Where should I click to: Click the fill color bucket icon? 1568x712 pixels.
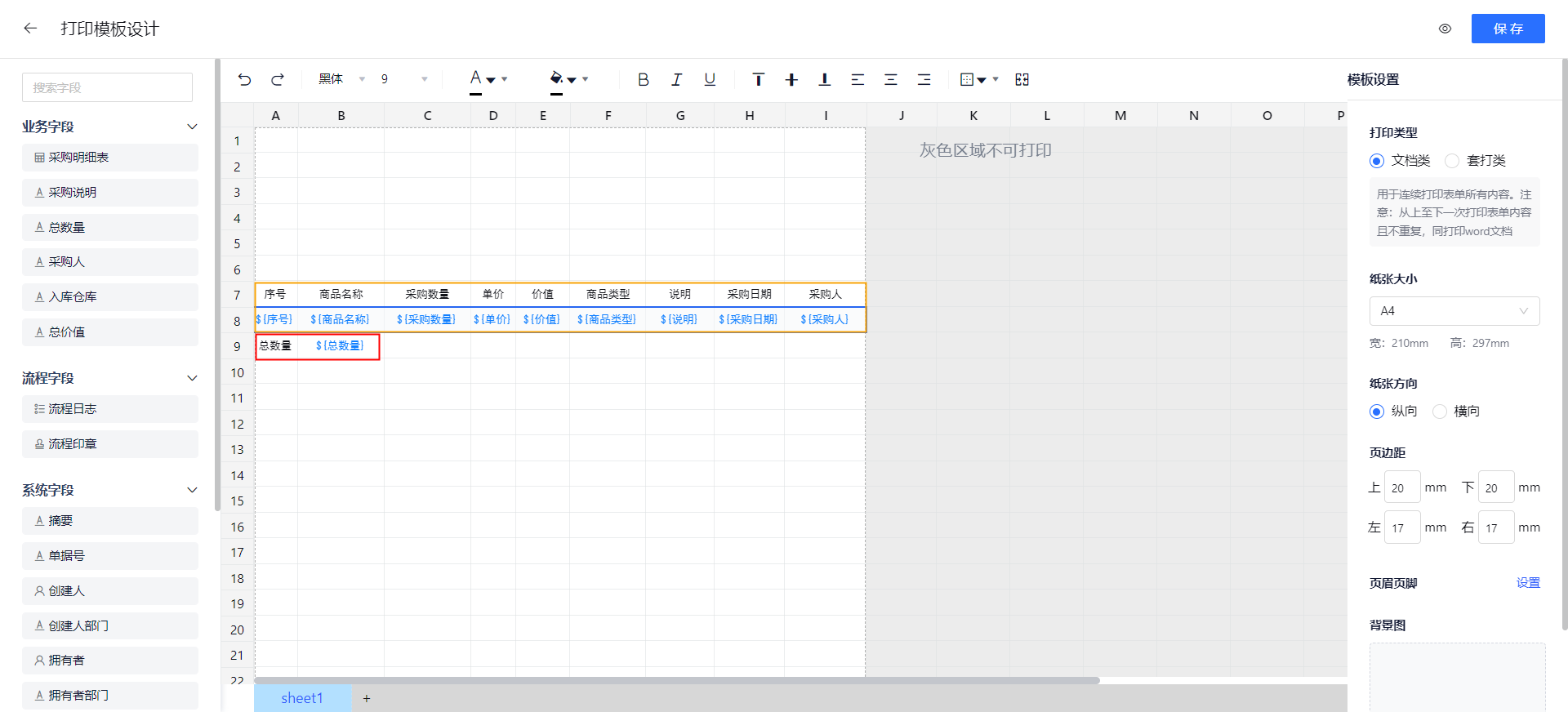click(x=556, y=79)
